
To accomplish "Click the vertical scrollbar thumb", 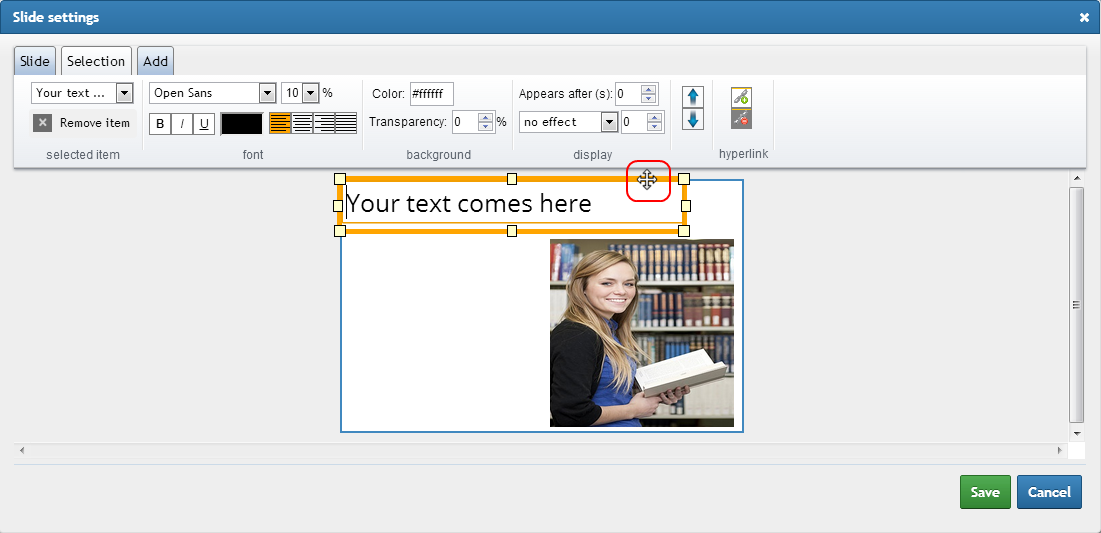I will click(x=1076, y=305).
